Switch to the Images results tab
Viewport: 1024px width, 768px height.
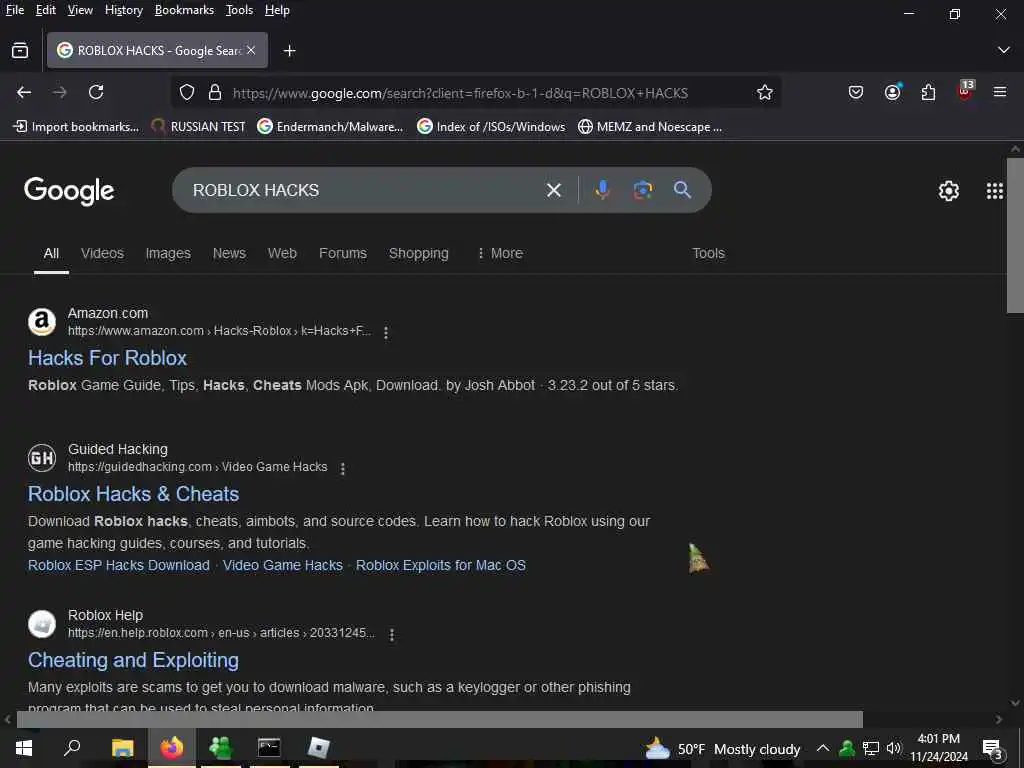[168, 253]
